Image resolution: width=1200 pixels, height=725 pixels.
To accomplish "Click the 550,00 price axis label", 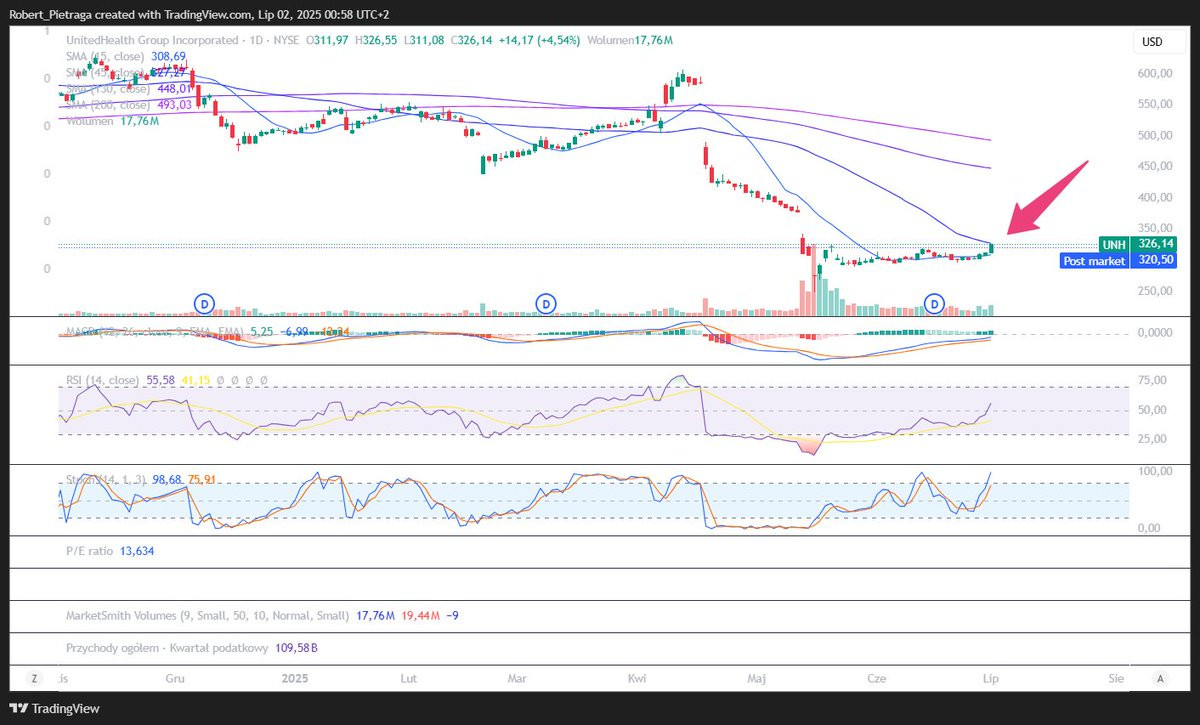I will [1153, 105].
